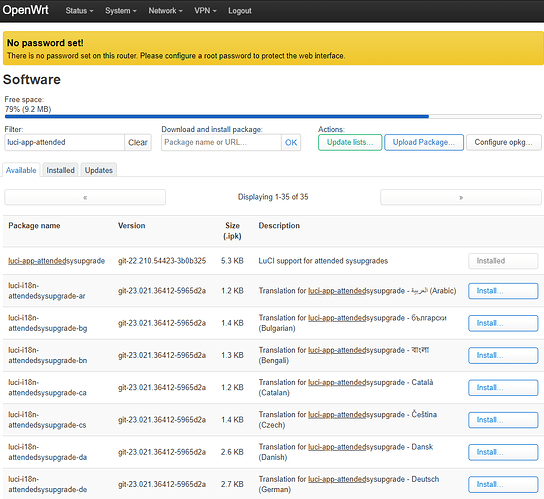Click the OpenWrt brand logo

pos(25,10)
